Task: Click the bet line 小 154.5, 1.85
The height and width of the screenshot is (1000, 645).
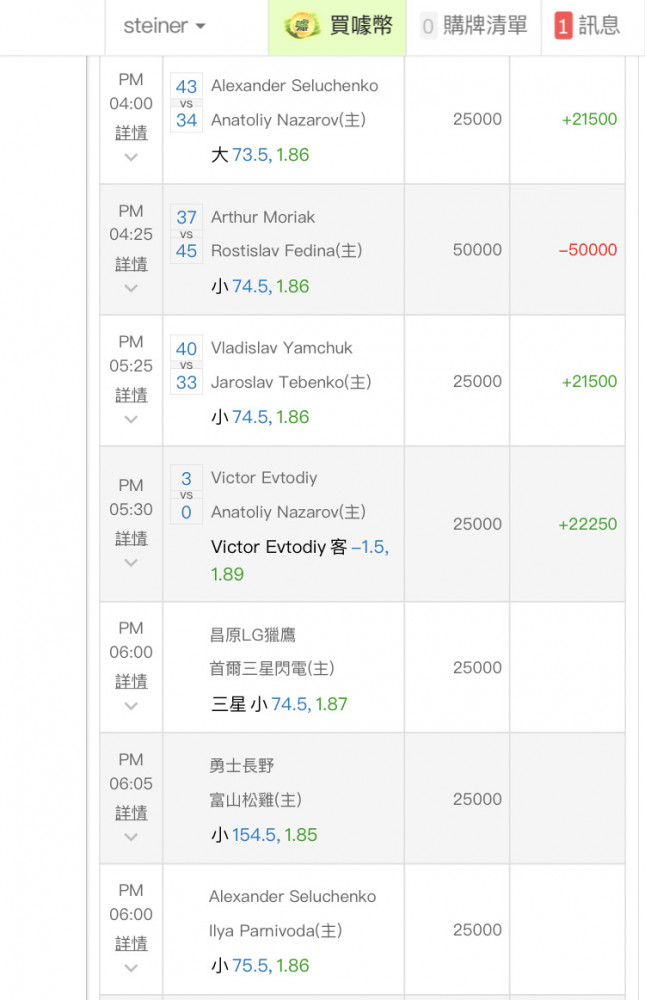Action: [x=264, y=834]
